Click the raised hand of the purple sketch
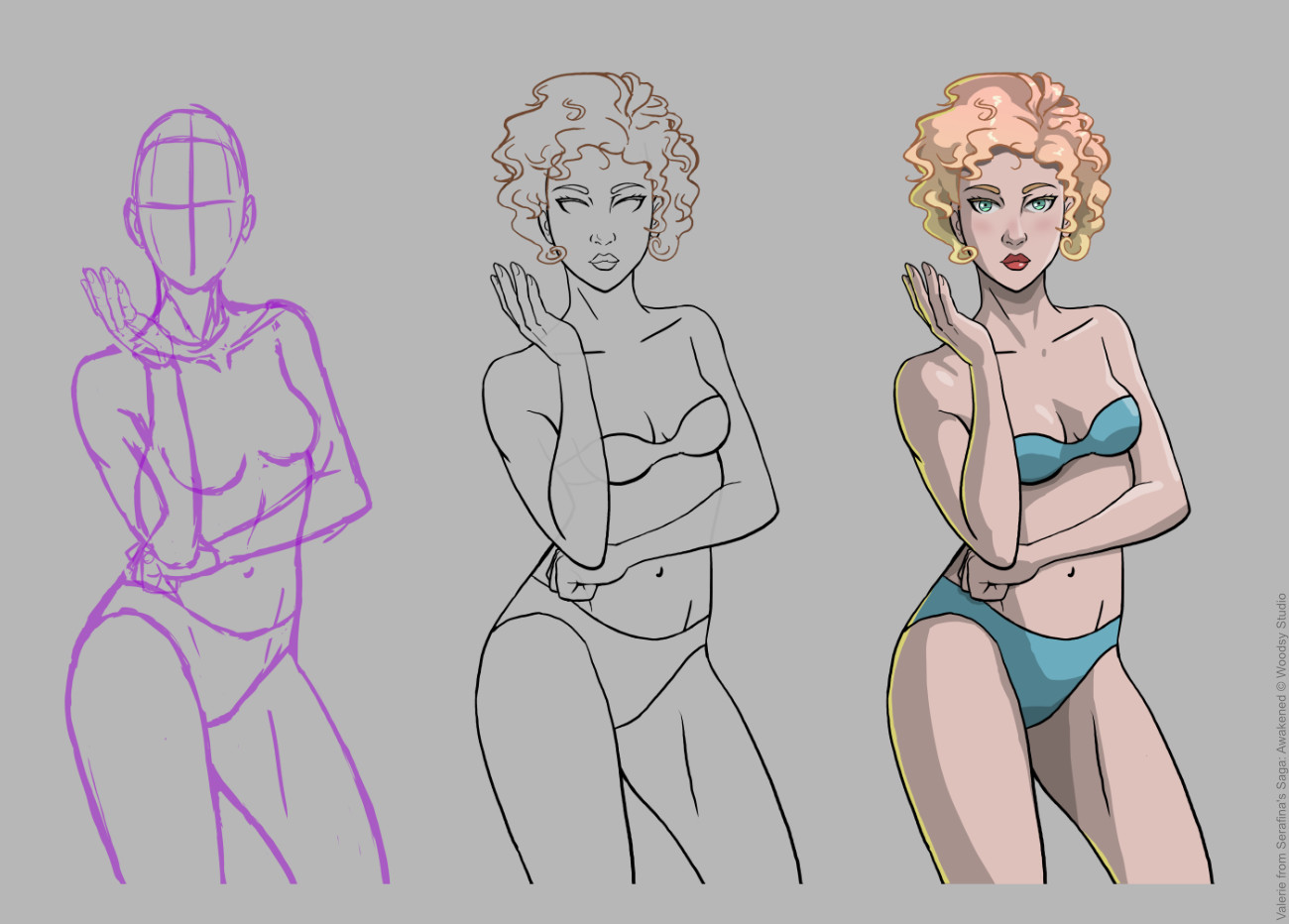This screenshot has height=924, width=1289. click(x=111, y=302)
